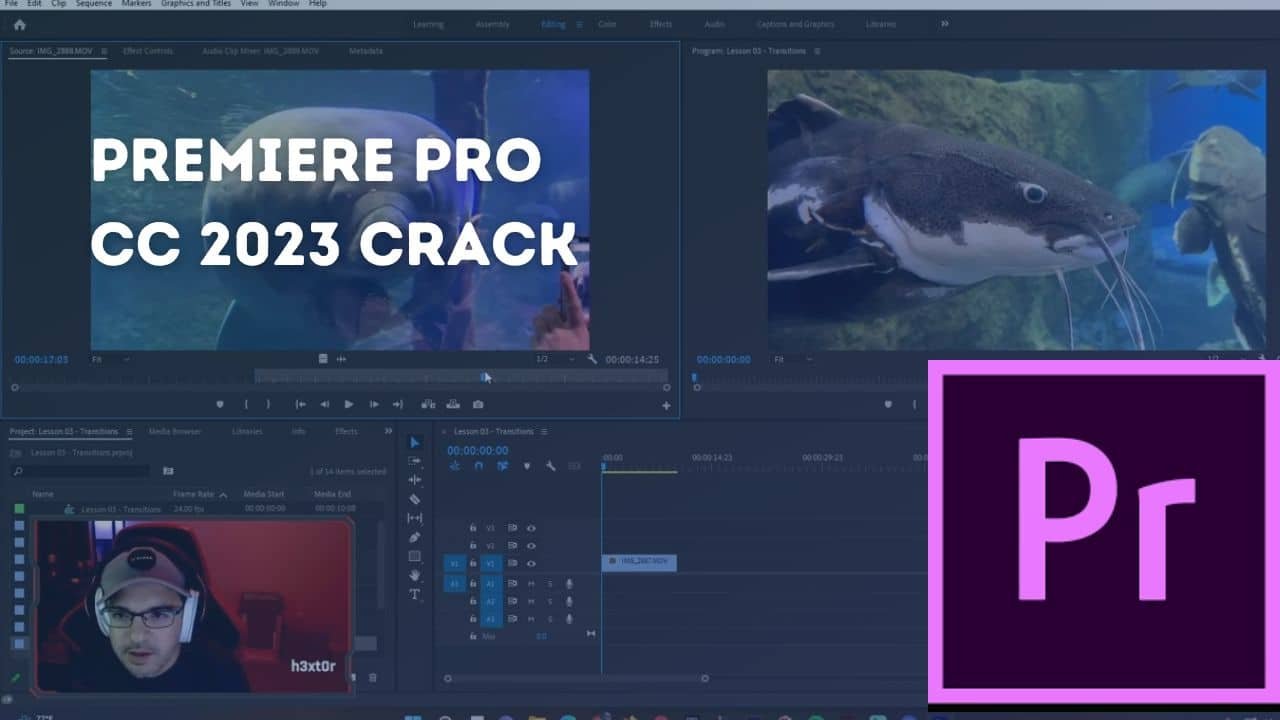
Task: Open the Source monitor Button Editor plus
Action: (666, 405)
